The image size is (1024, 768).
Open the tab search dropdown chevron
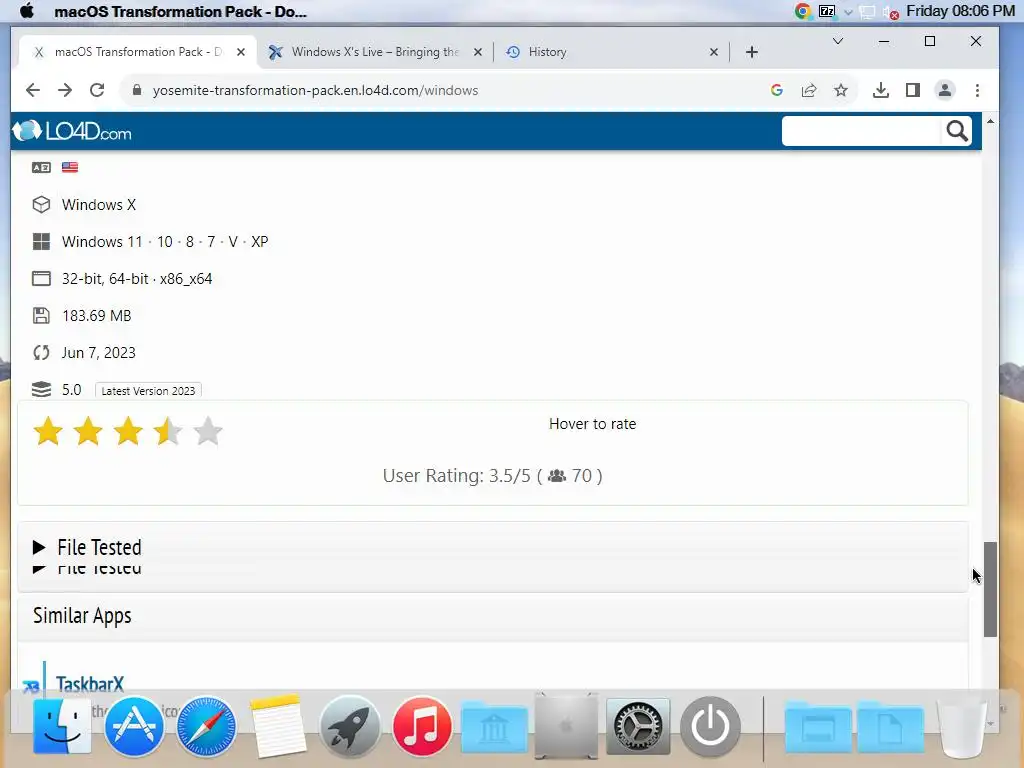(x=838, y=41)
